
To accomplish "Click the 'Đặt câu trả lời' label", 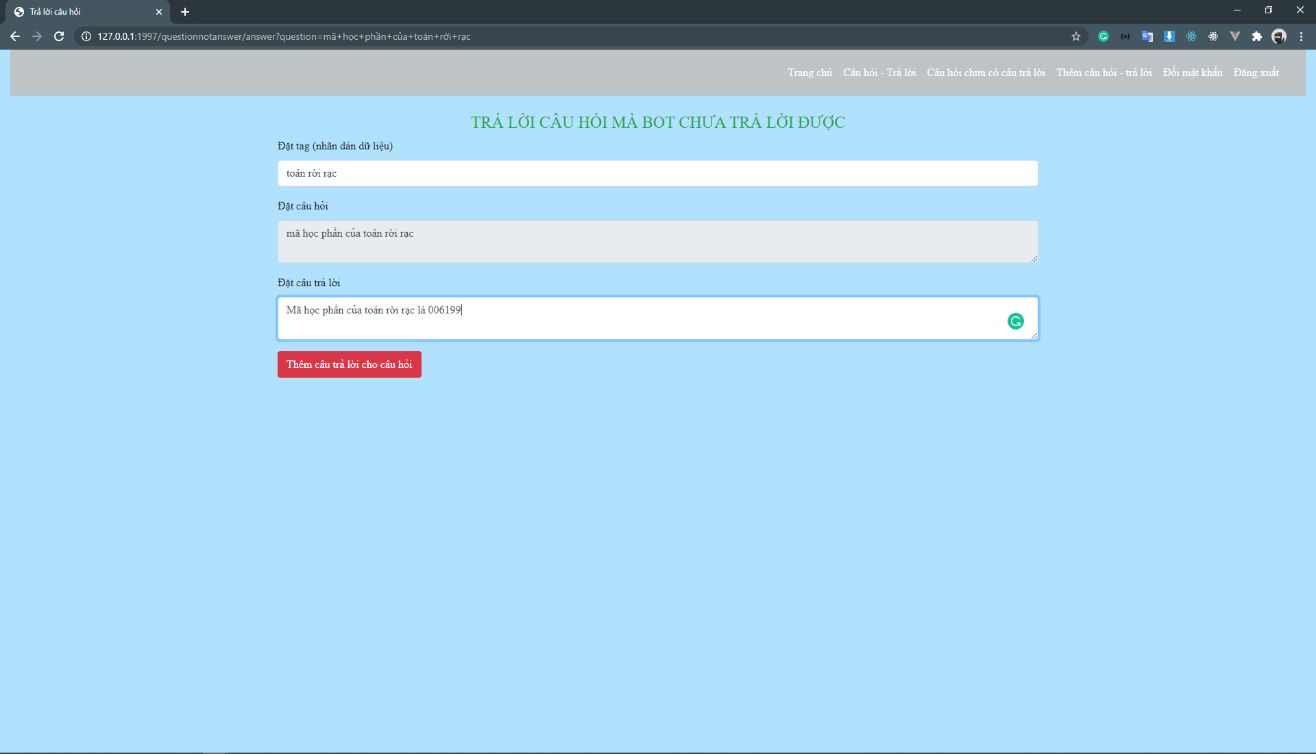I will pyautogui.click(x=309, y=283).
